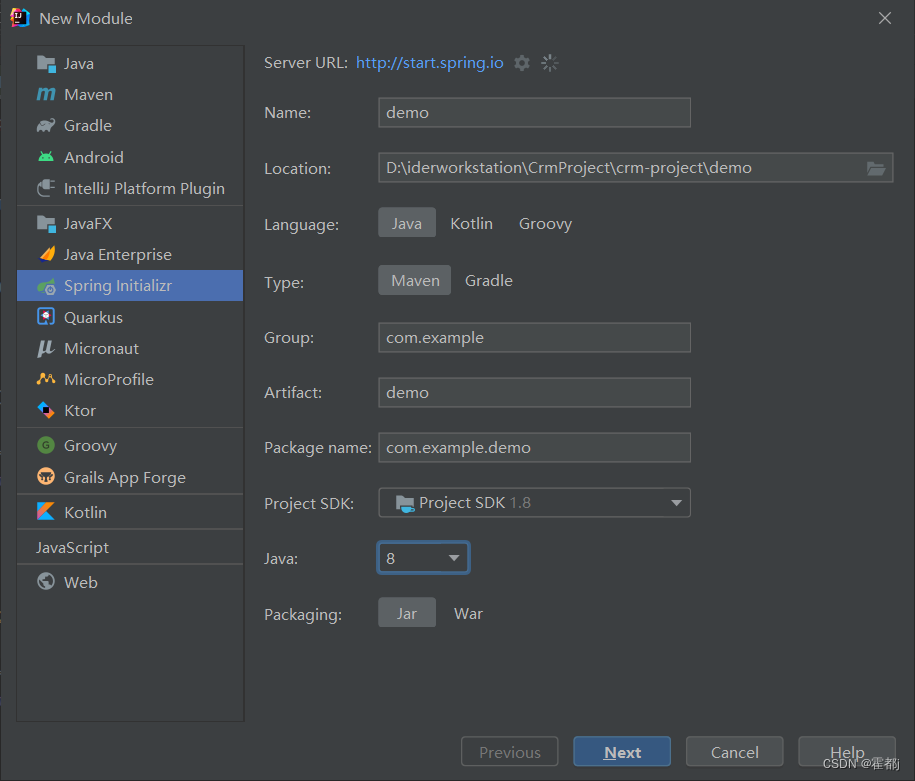This screenshot has height=781, width=915.
Task: Click the Artifact input field
Action: (x=534, y=392)
